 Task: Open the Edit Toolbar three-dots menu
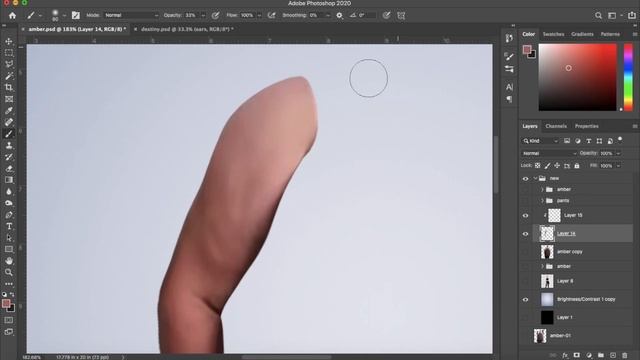(x=9, y=284)
